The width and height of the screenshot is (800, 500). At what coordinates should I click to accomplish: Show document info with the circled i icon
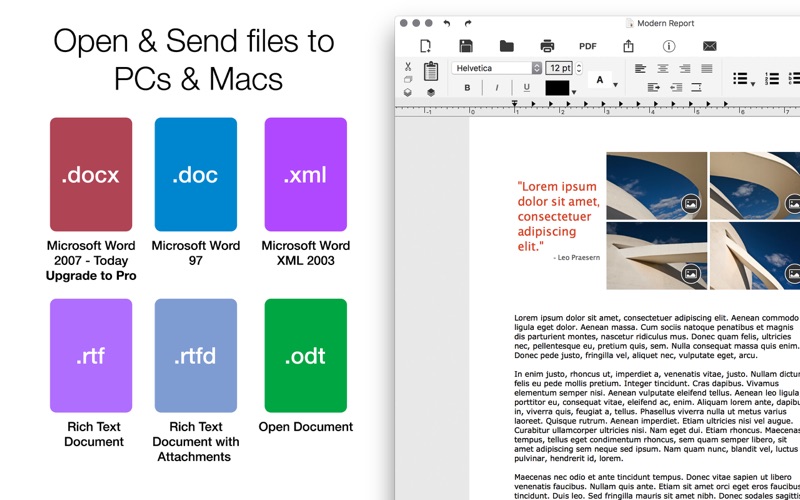(x=669, y=46)
